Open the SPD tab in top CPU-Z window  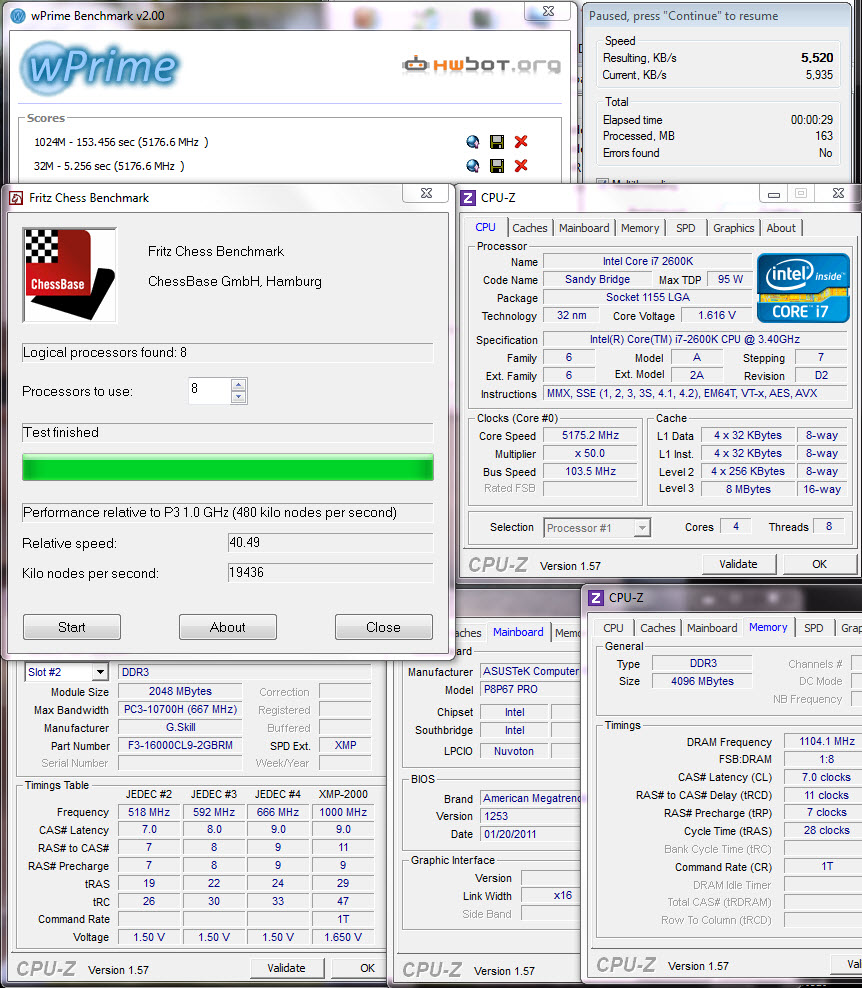(686, 228)
